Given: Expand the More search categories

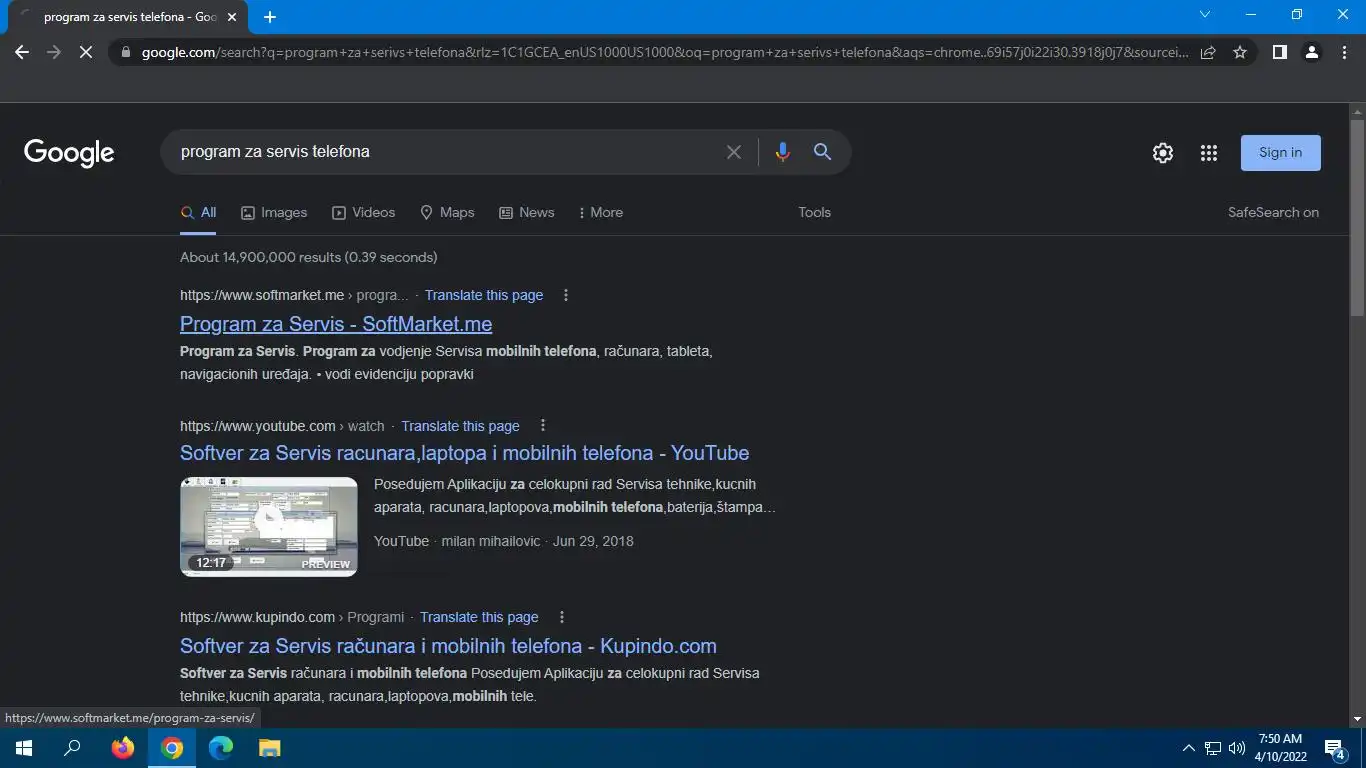Looking at the screenshot, I should pos(600,212).
